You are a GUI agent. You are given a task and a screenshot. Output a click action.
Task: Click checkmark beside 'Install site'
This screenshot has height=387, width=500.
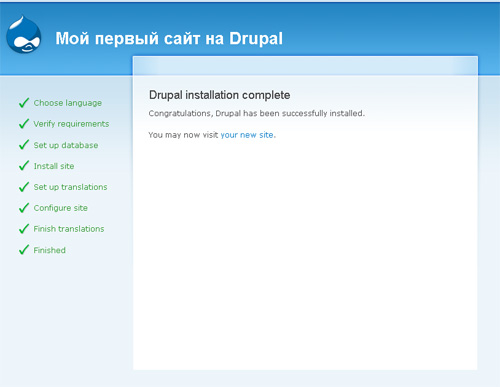tap(24, 166)
